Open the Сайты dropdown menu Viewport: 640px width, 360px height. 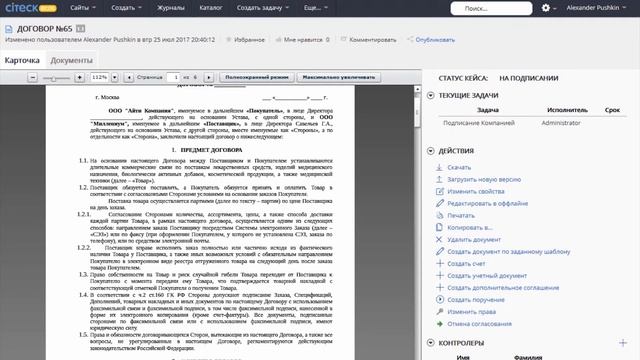pyautogui.click(x=83, y=8)
